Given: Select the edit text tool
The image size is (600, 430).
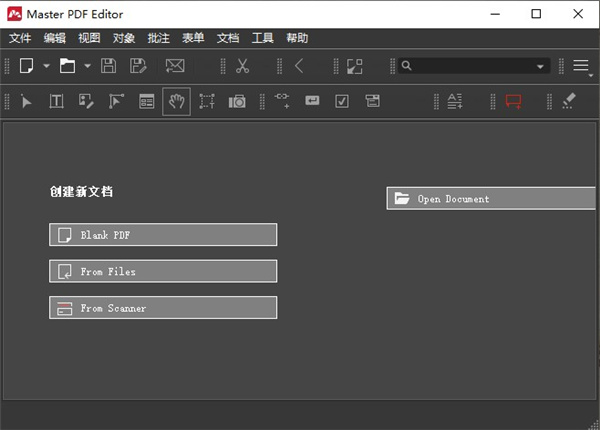Looking at the screenshot, I should 57,101.
